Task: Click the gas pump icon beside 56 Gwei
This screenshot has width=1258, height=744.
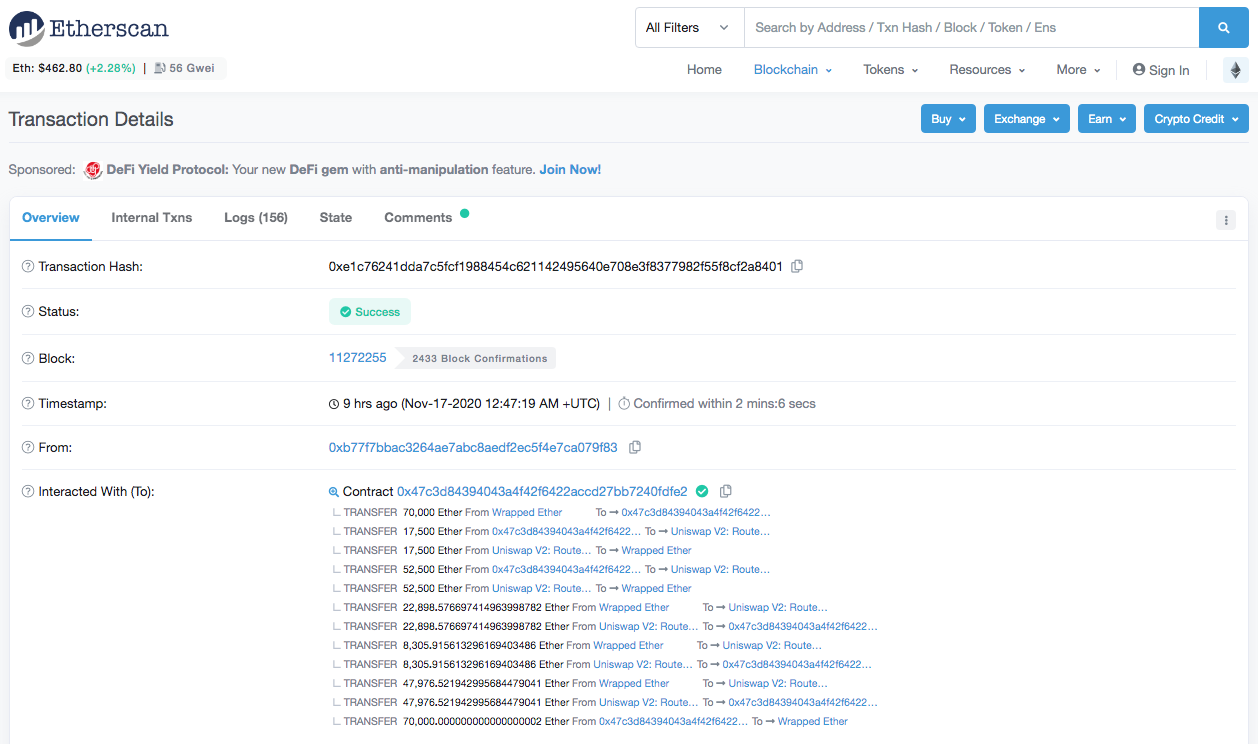Action: [160, 69]
